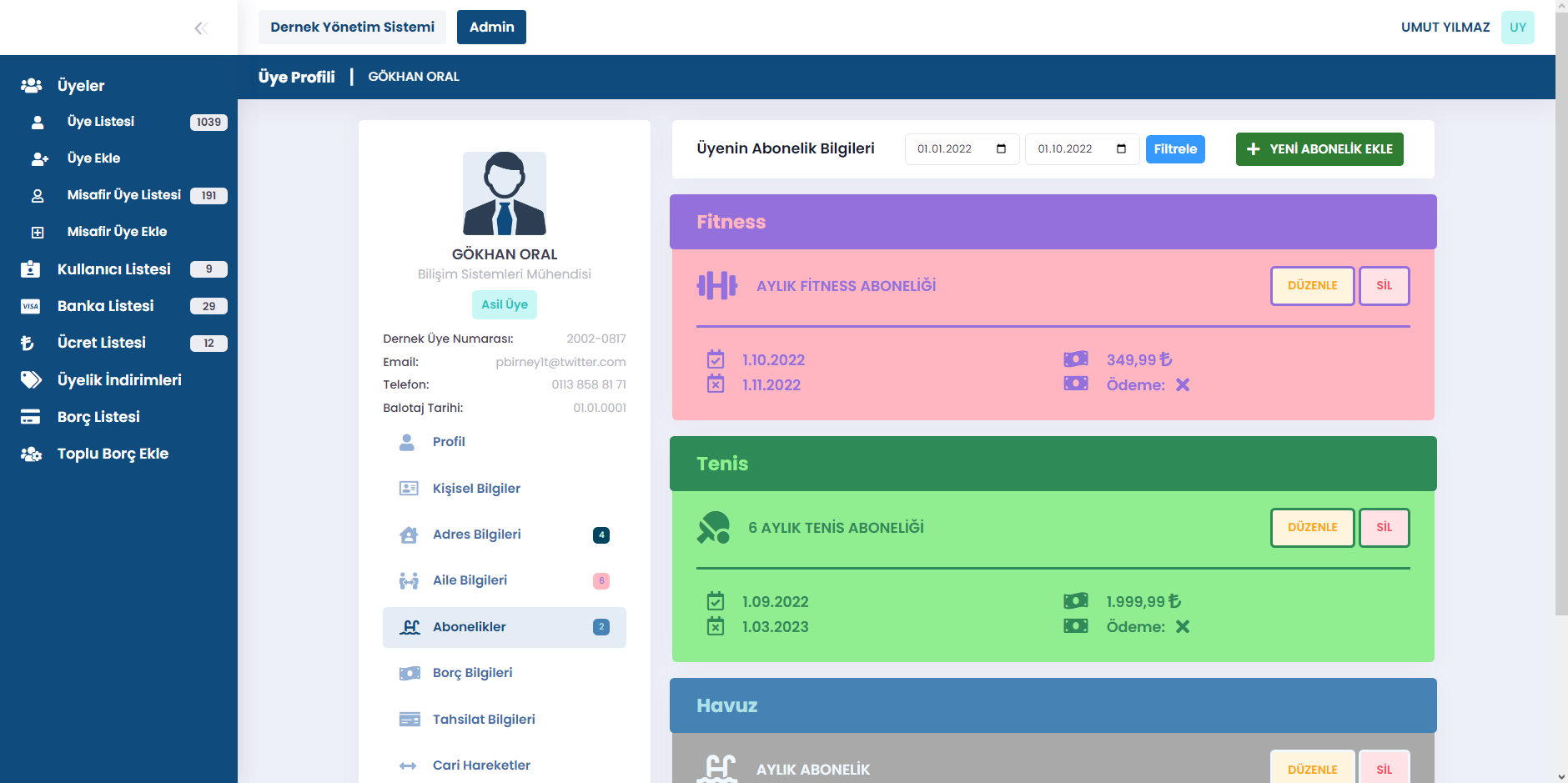Click the Ücret Listesi lira icon
Screen dimensions: 1568x783
(x=28, y=343)
